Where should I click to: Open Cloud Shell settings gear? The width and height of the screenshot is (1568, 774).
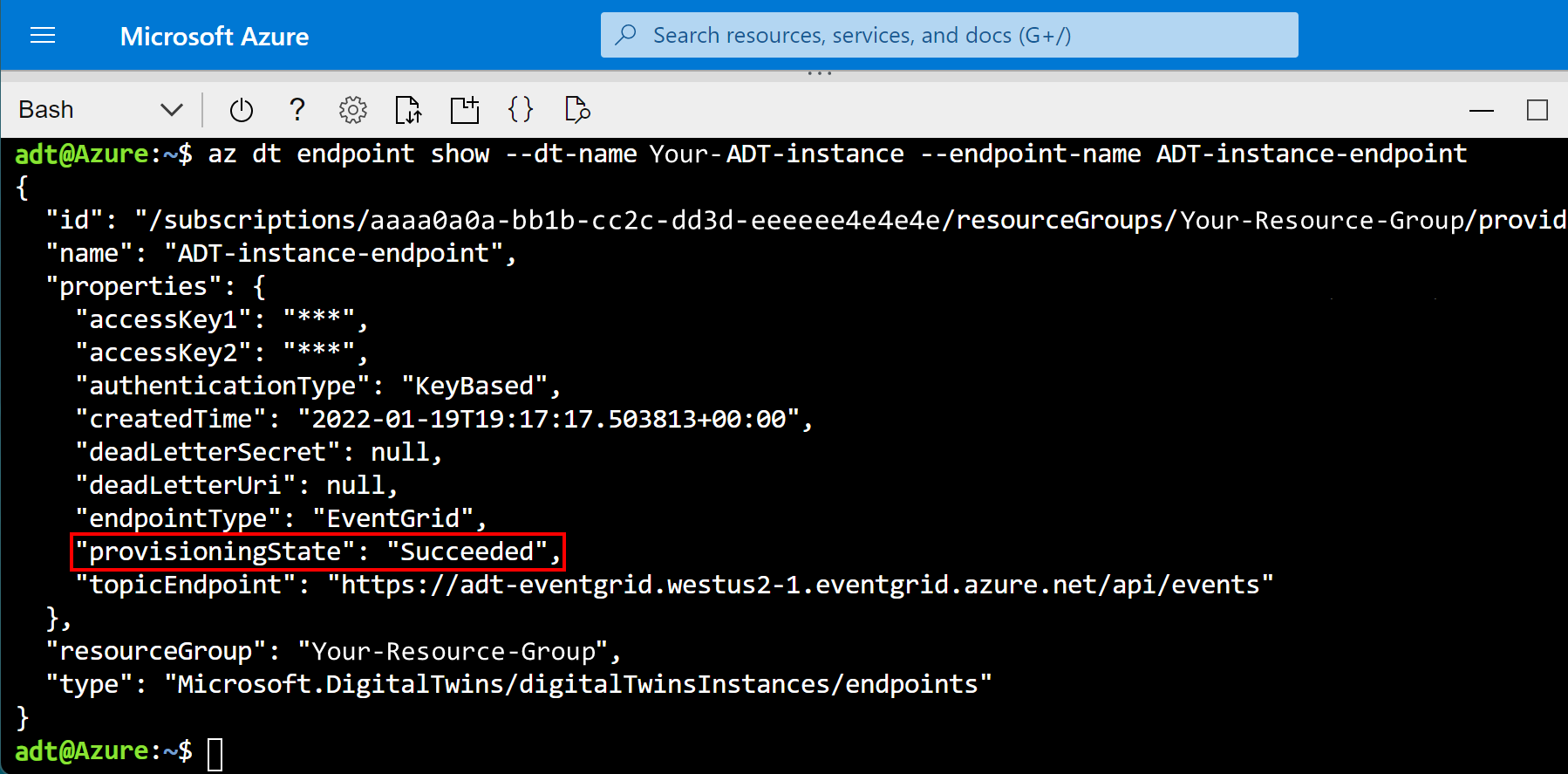point(352,110)
